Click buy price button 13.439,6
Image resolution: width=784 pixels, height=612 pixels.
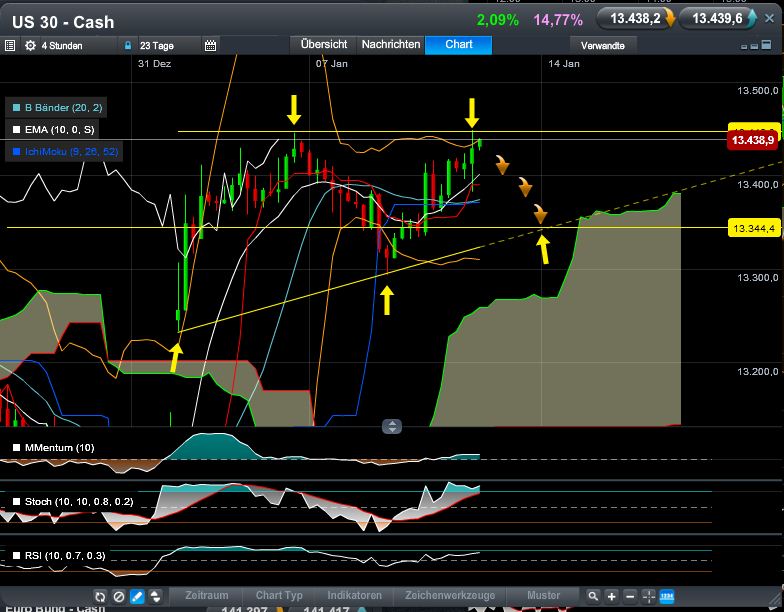tap(718, 19)
